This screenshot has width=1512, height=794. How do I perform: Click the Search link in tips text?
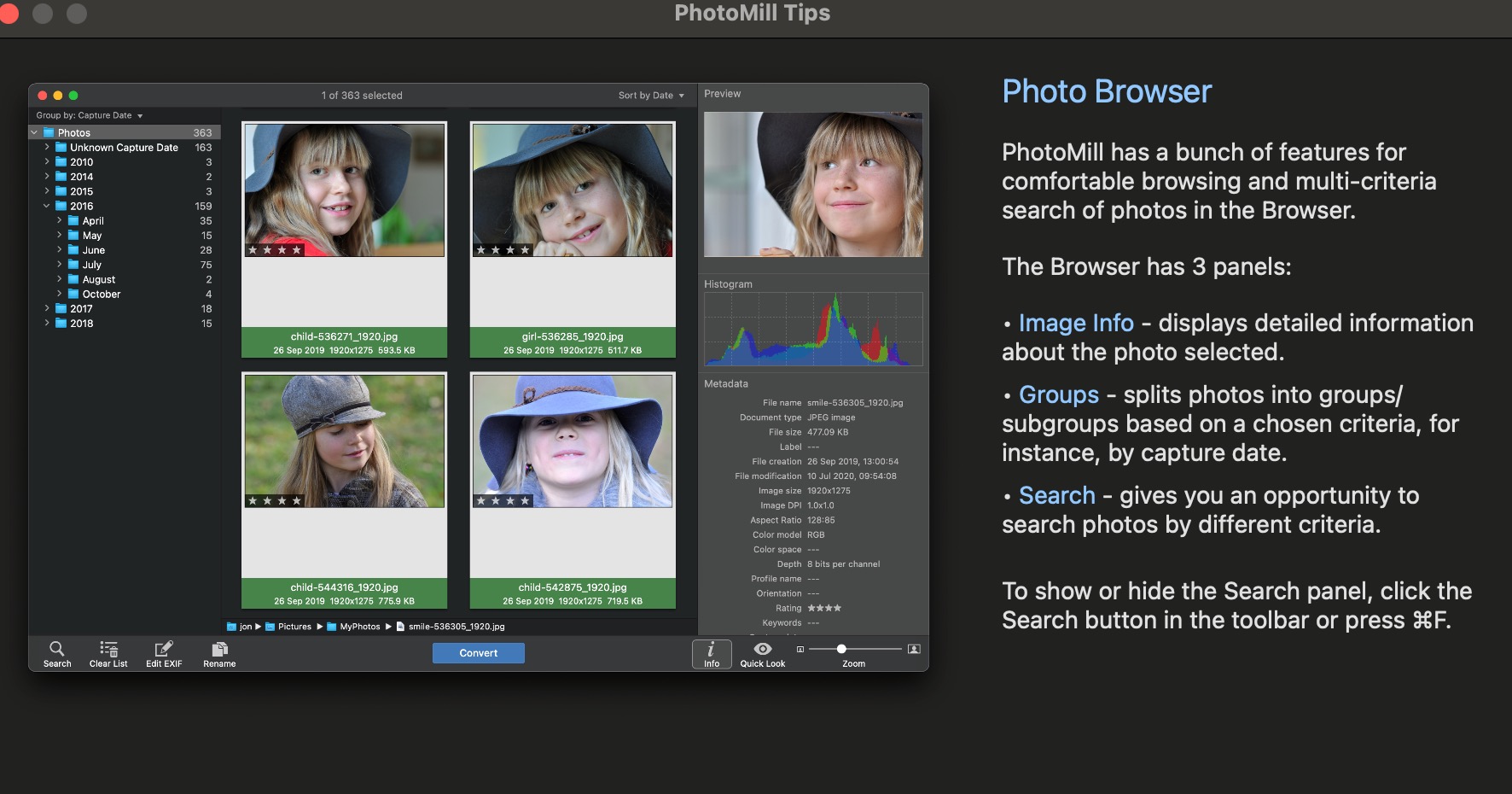[x=1057, y=495]
